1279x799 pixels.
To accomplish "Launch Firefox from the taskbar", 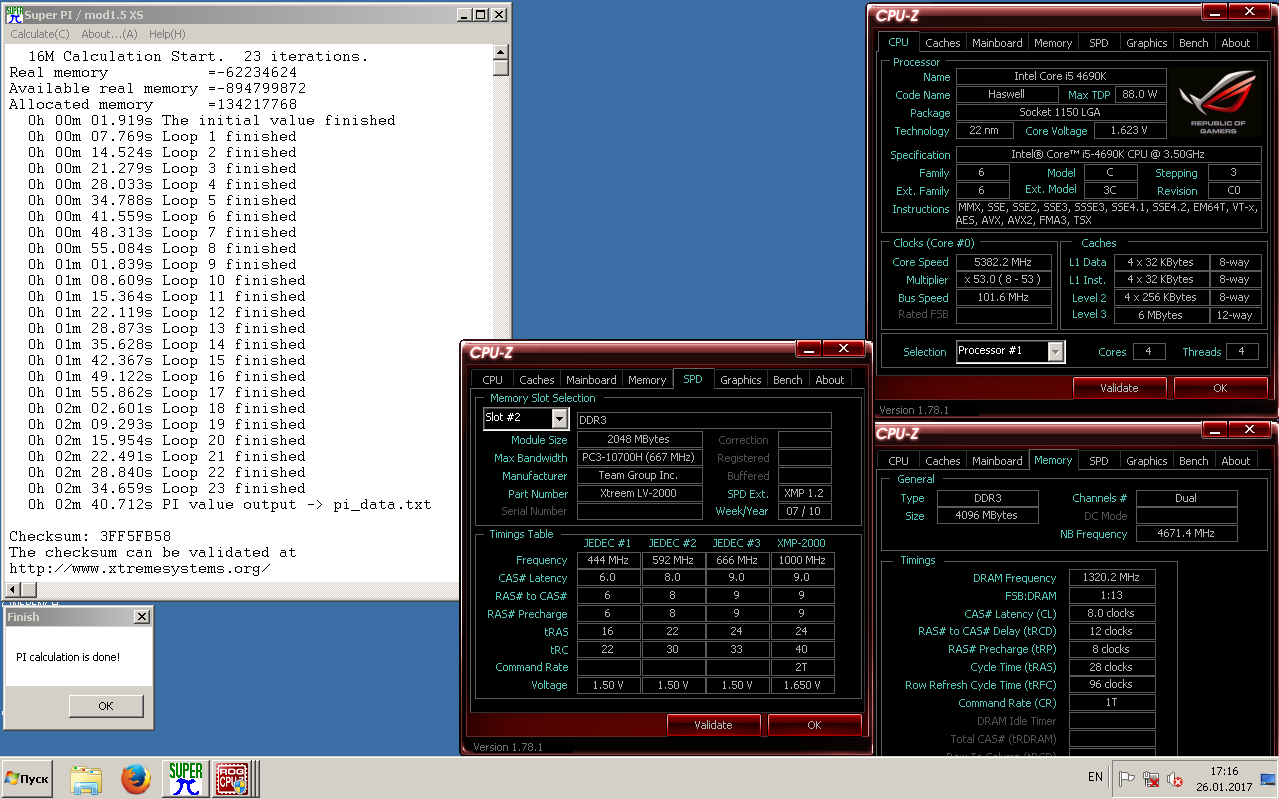I will [x=136, y=779].
